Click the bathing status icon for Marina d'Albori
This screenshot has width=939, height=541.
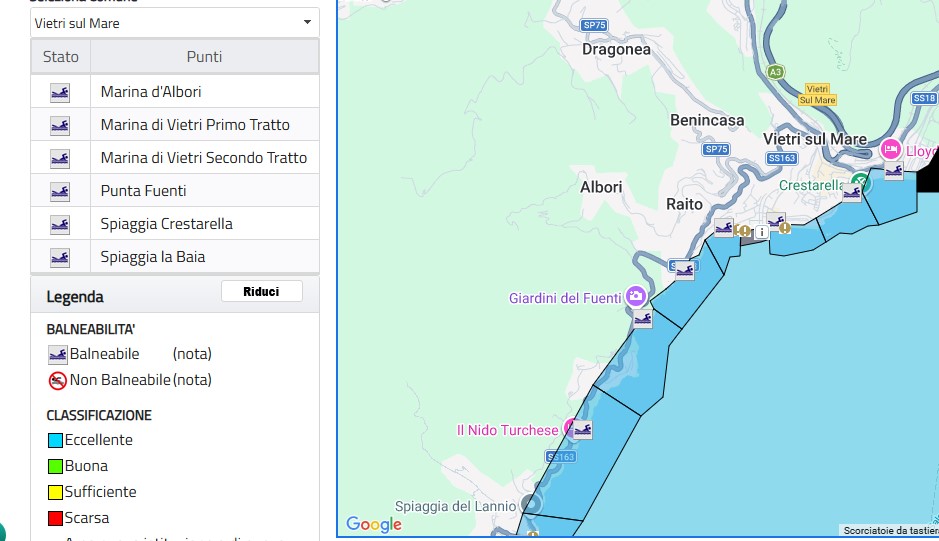pos(60,92)
